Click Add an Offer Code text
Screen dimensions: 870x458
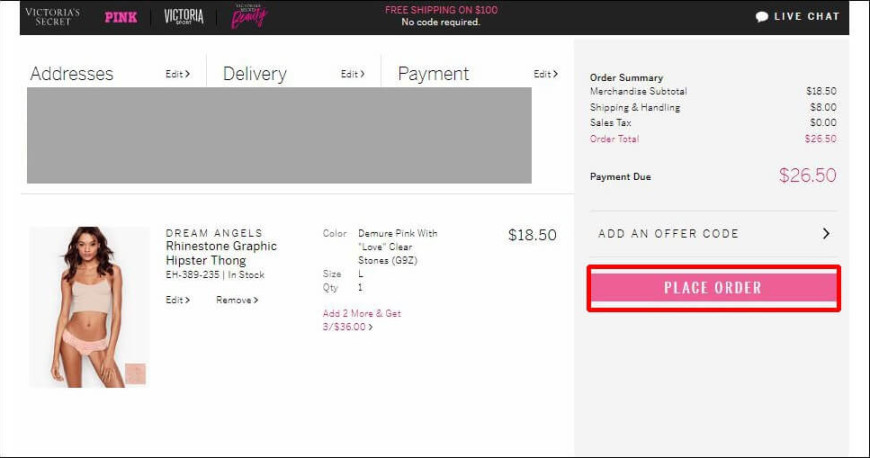click(x=668, y=233)
